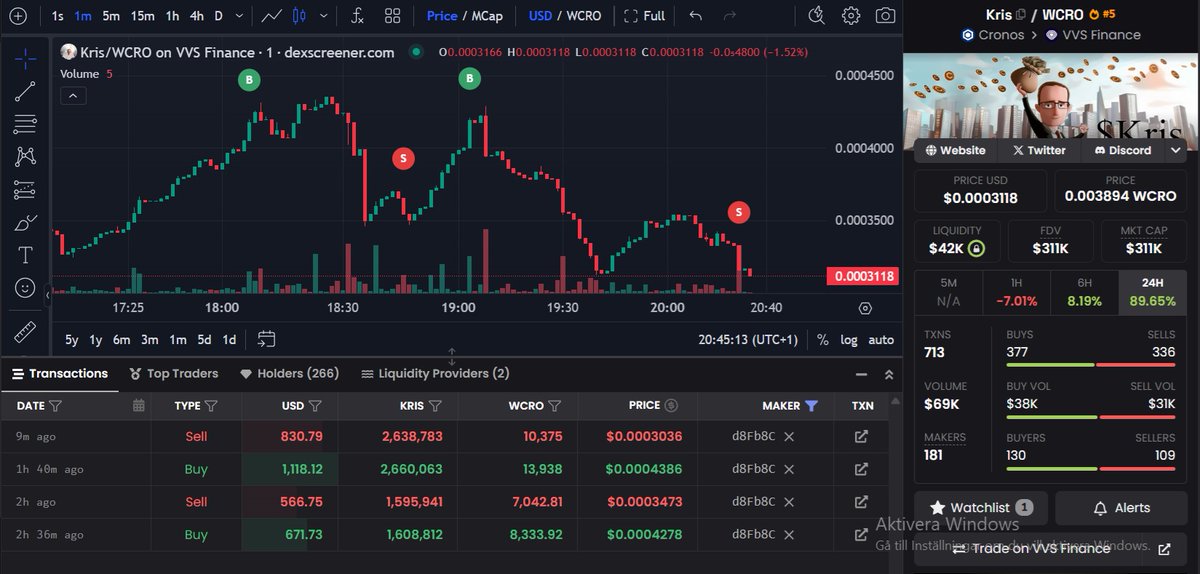Image resolution: width=1200 pixels, height=574 pixels.
Task: Open explorer link for 1,118.12 buy transaction
Action: [861, 469]
